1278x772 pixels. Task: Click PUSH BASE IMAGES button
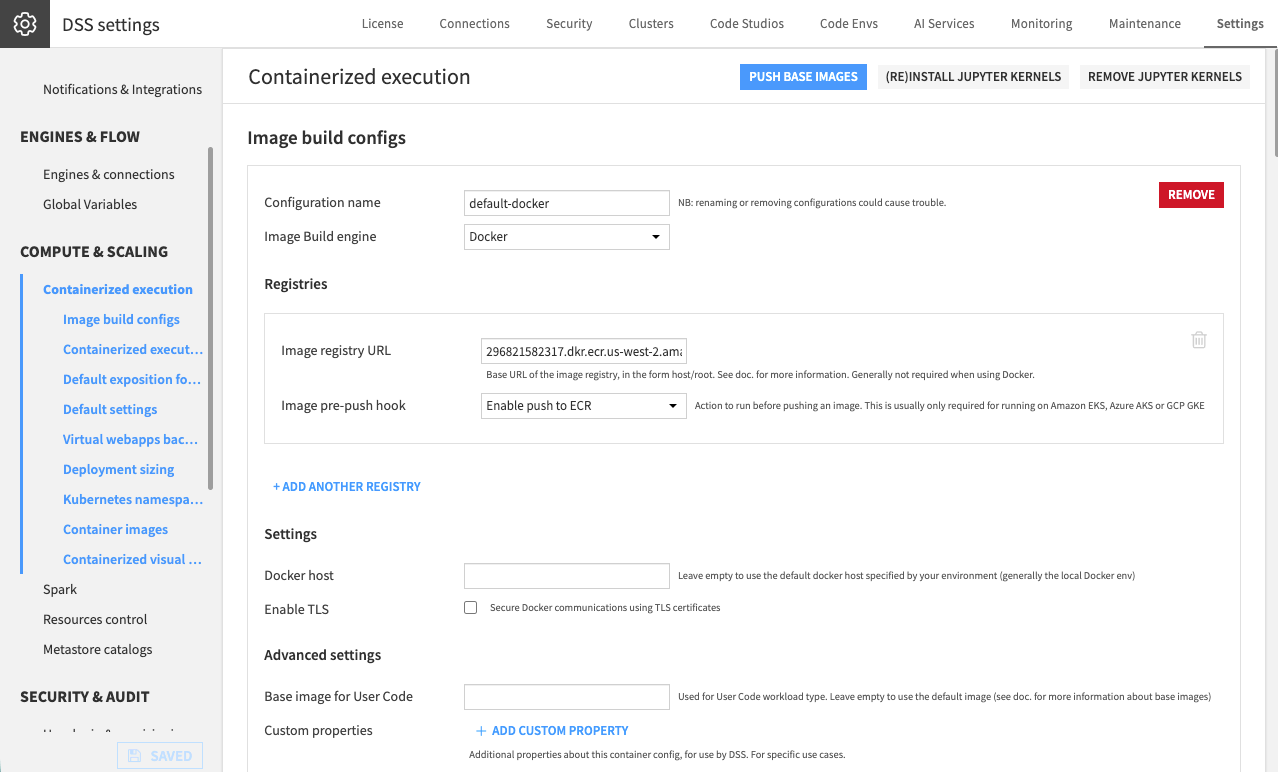(804, 77)
